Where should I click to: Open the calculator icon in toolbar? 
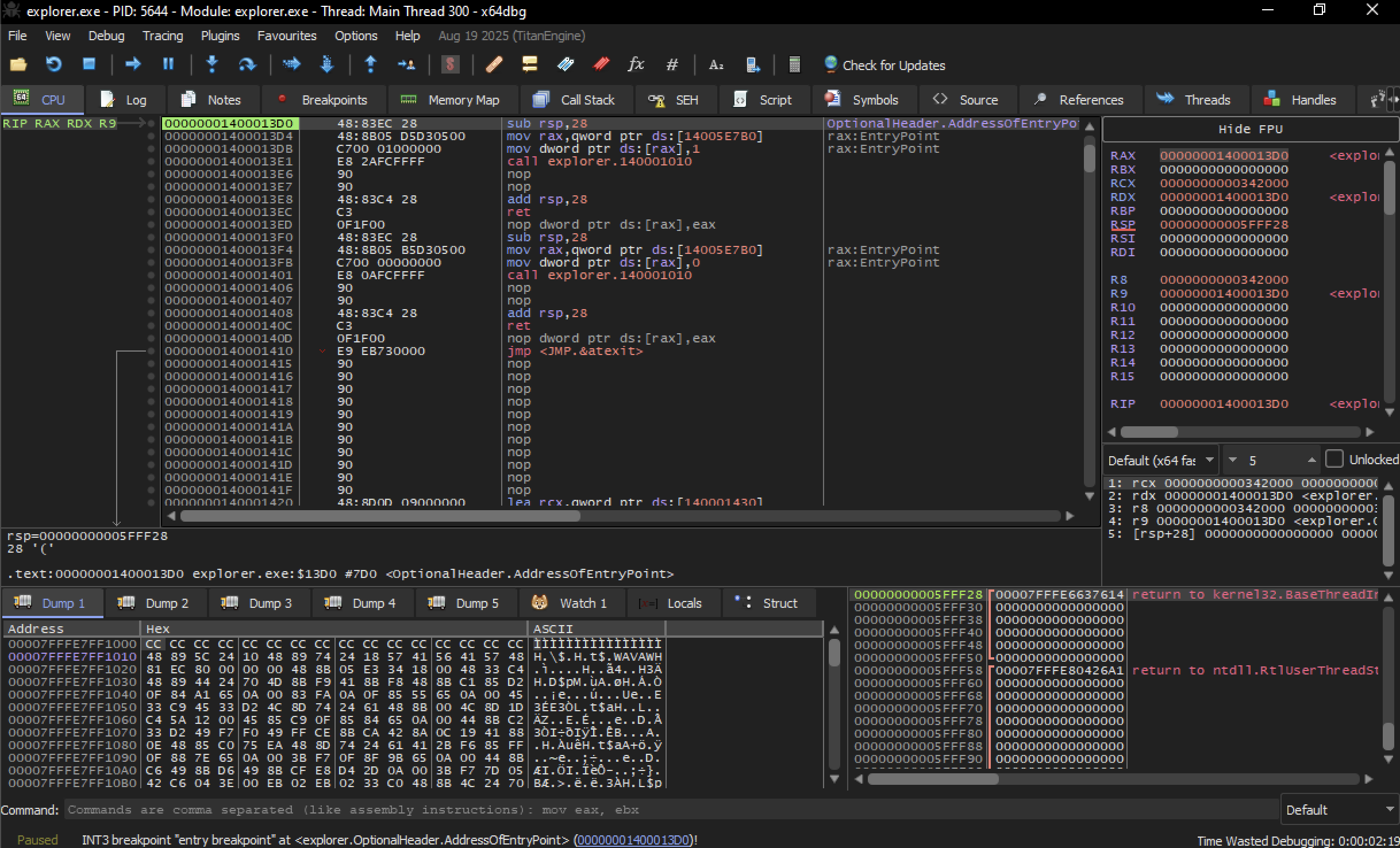coord(794,64)
